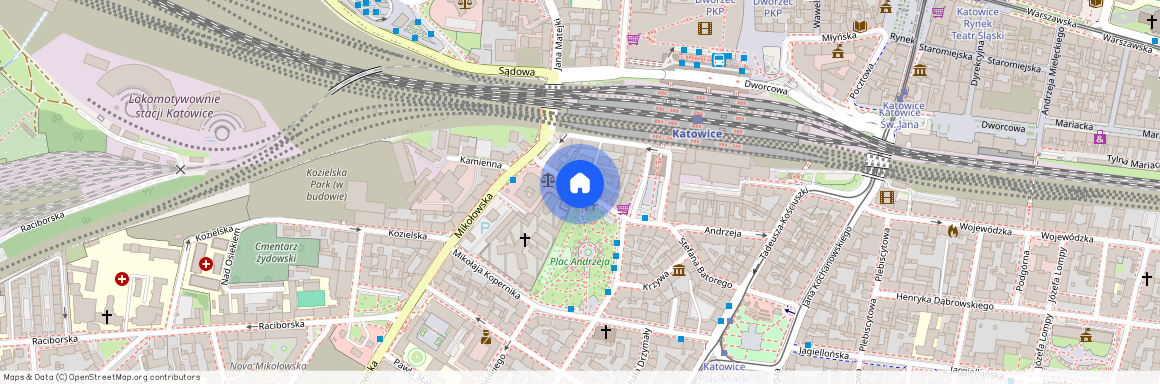Select the statue icon below Mikołaja Kopernika
The image size is (1160, 384).
coord(485,337)
